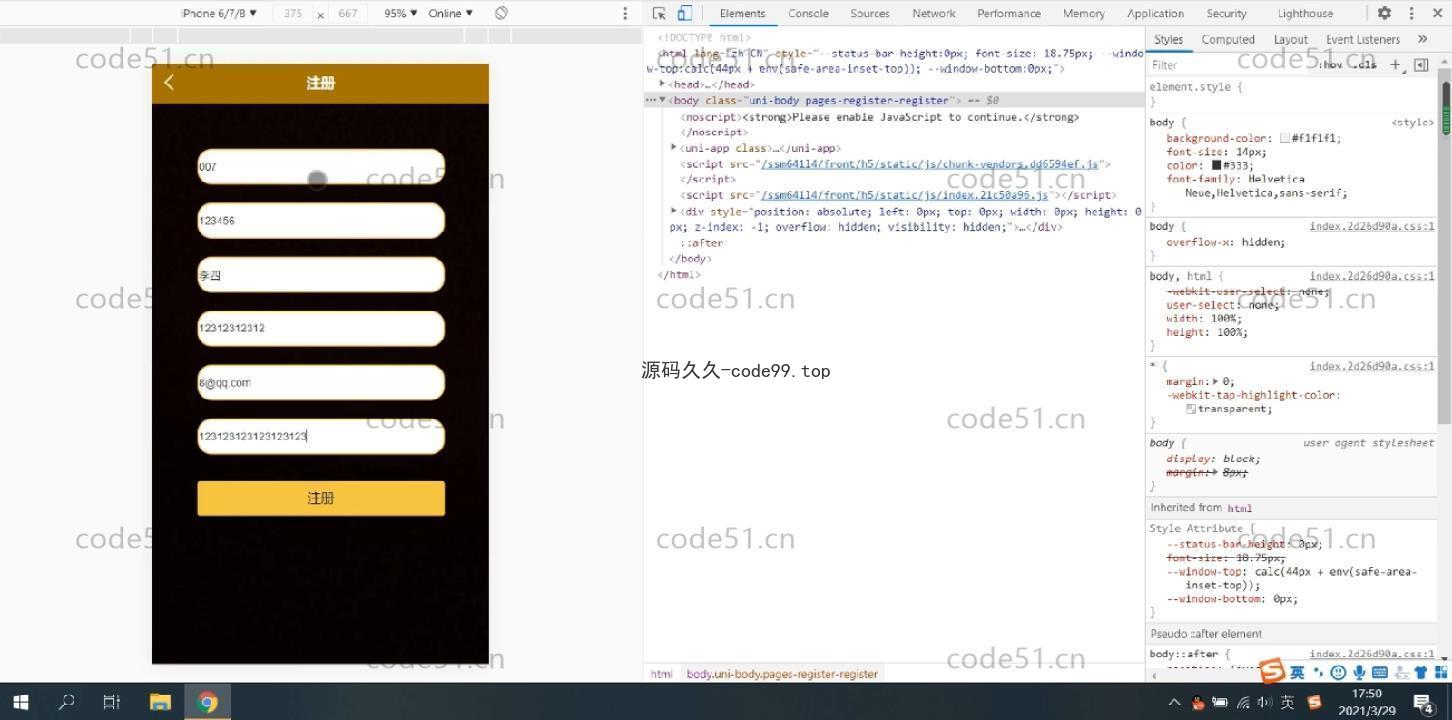The image size is (1452, 720).
Task: Click the new style rule plus icon
Action: click(x=1395, y=64)
